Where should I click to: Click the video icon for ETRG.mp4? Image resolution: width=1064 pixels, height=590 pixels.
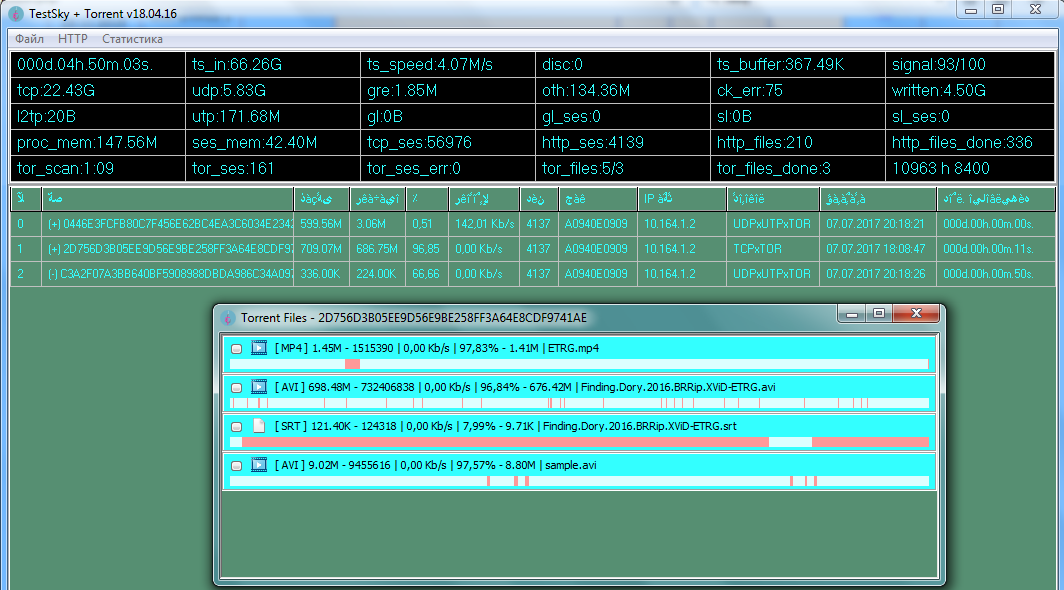point(259,348)
